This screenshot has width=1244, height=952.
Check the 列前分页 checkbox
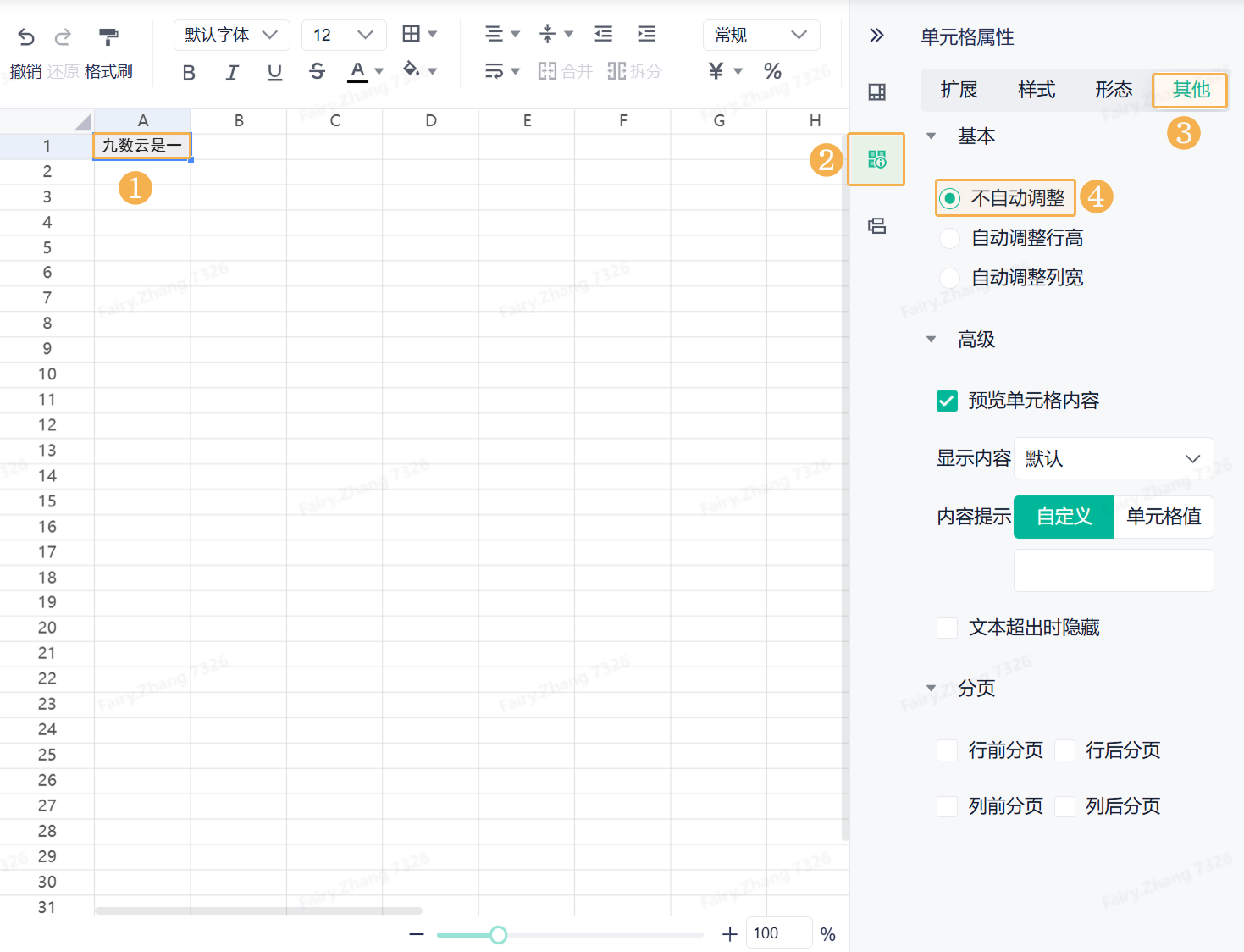pos(947,806)
